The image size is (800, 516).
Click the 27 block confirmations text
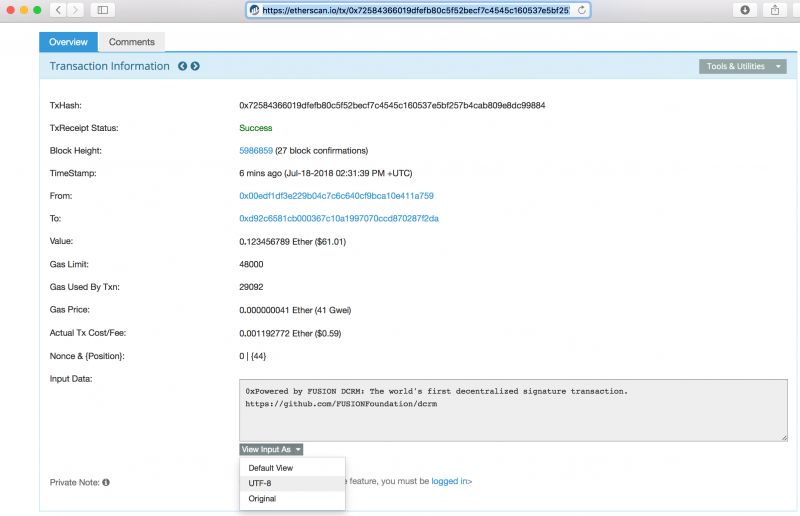pyautogui.click(x=321, y=151)
